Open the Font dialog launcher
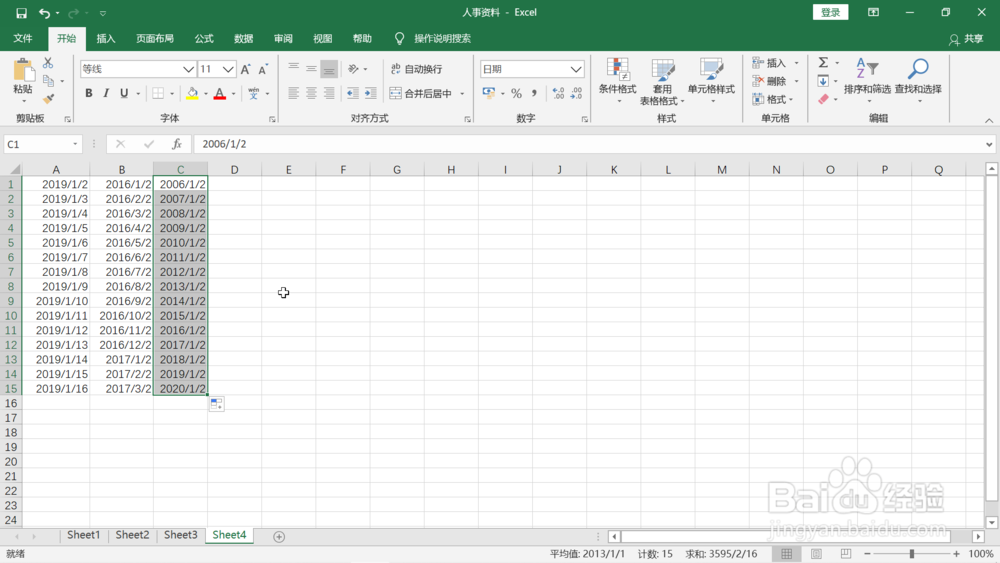 click(272, 119)
